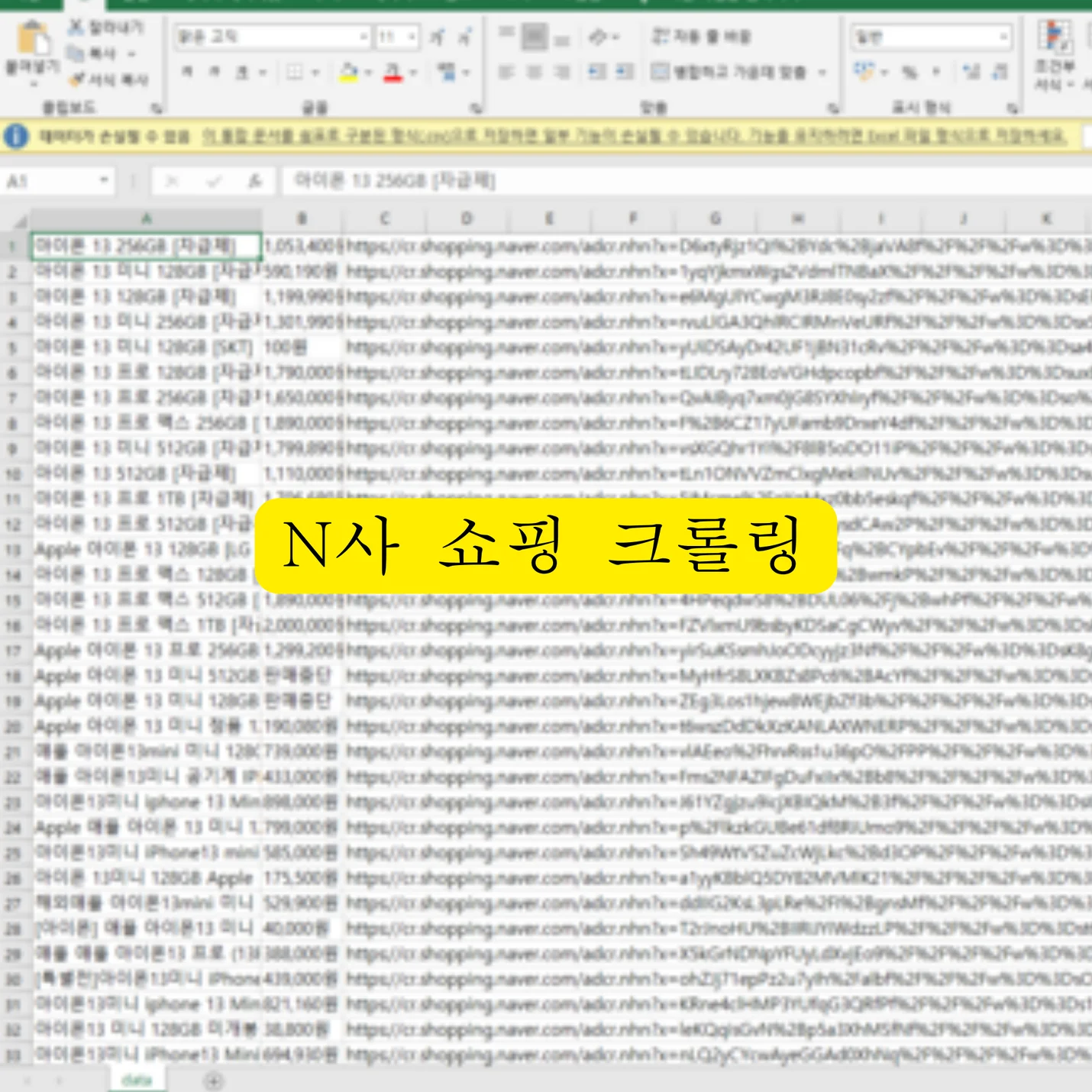
Task: Open the font size dropdown
Action: pos(412,37)
